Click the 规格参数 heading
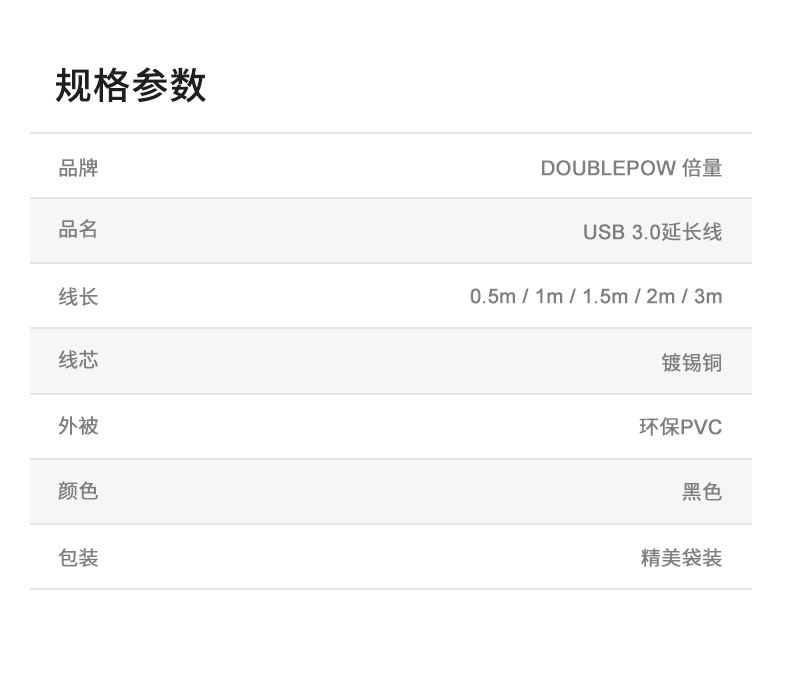The height and width of the screenshot is (686, 790). pyautogui.click(x=130, y=86)
